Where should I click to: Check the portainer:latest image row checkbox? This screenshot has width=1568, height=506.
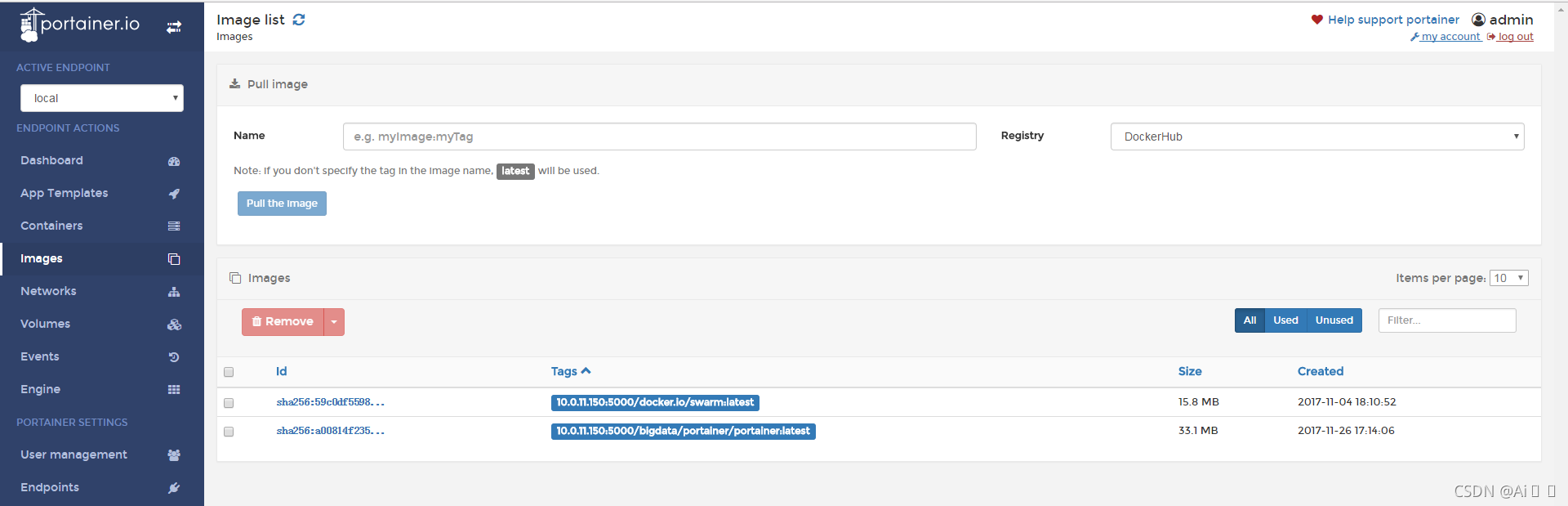pyautogui.click(x=229, y=432)
